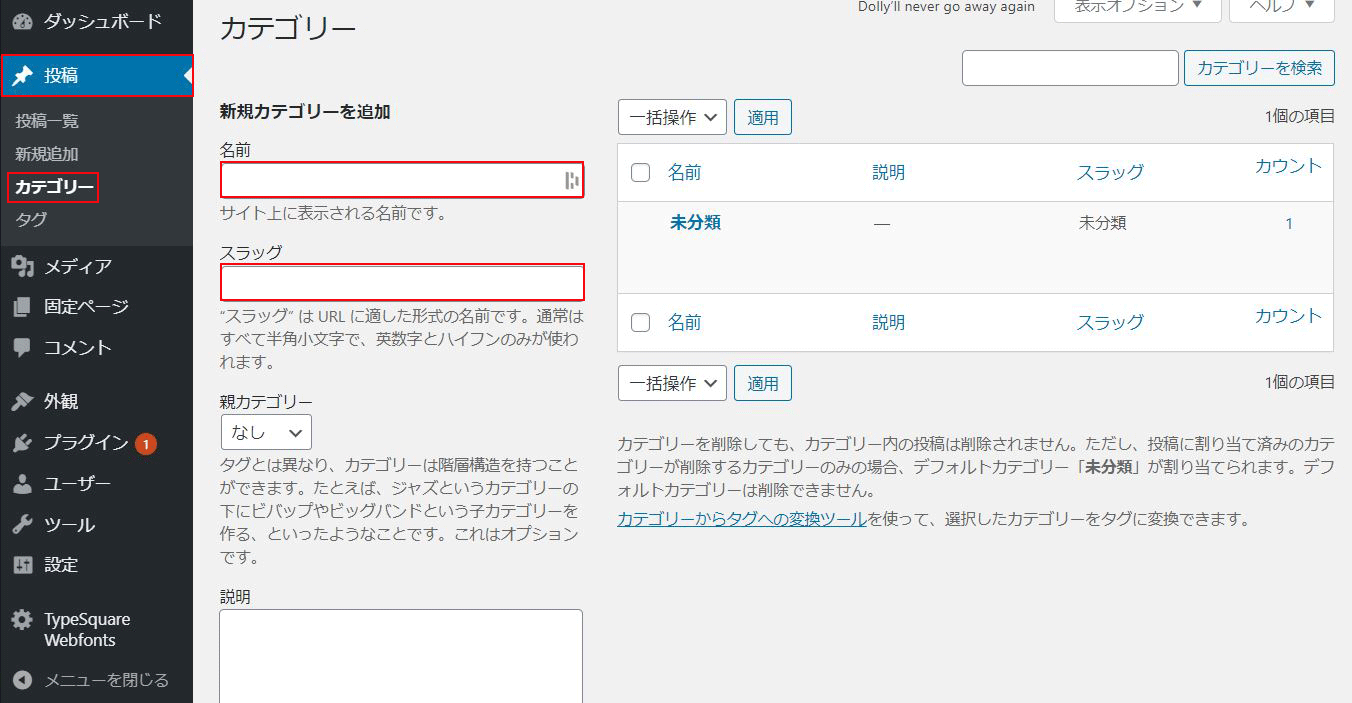The image size is (1352, 703).
Task: Click the ツール wrench icon
Action: (22, 525)
